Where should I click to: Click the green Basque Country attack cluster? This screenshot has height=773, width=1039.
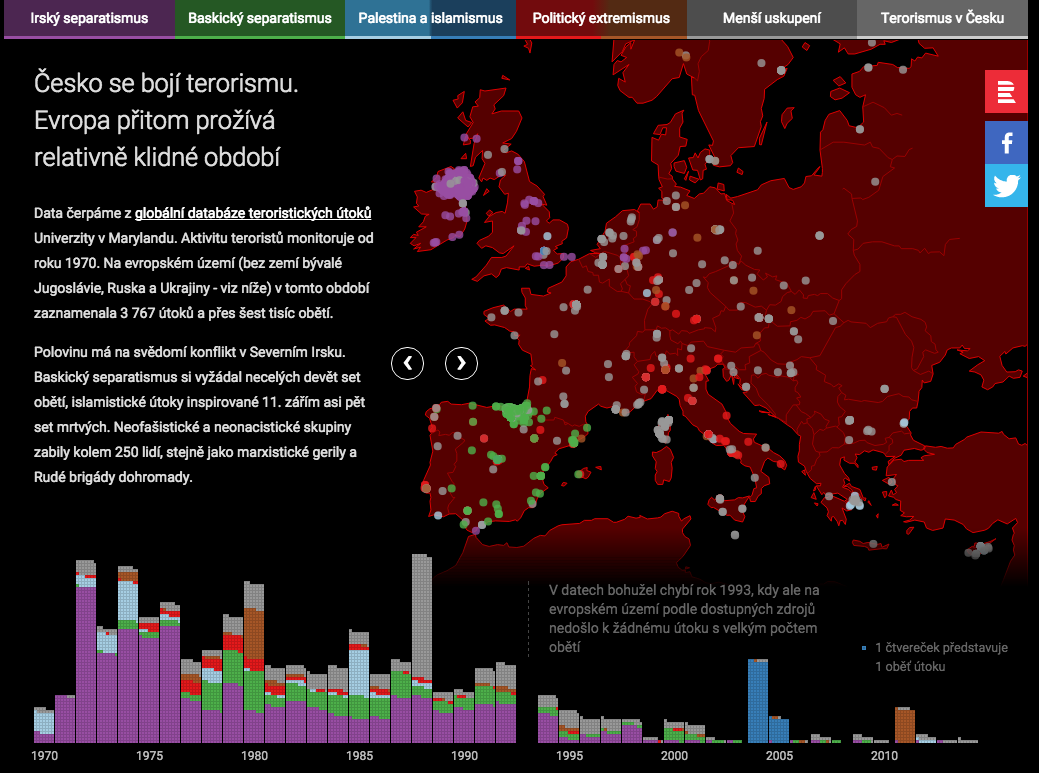[517, 413]
